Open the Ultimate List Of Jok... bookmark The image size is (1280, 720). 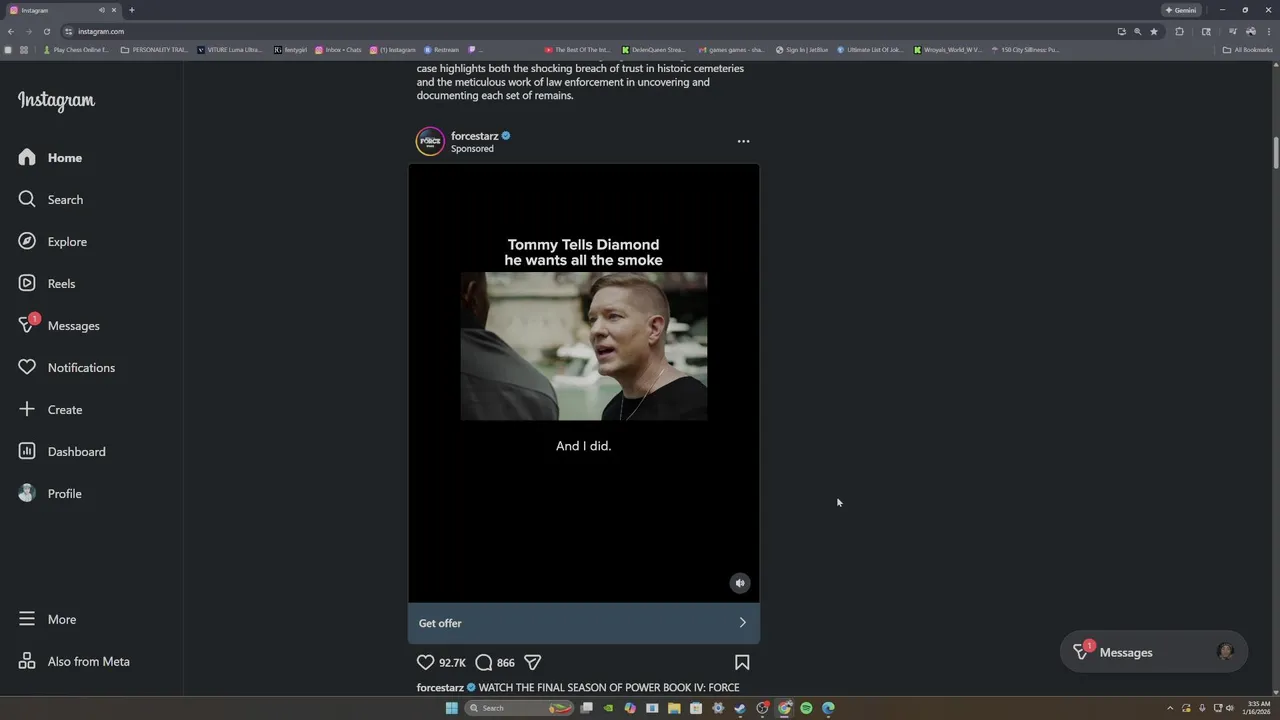[870, 49]
